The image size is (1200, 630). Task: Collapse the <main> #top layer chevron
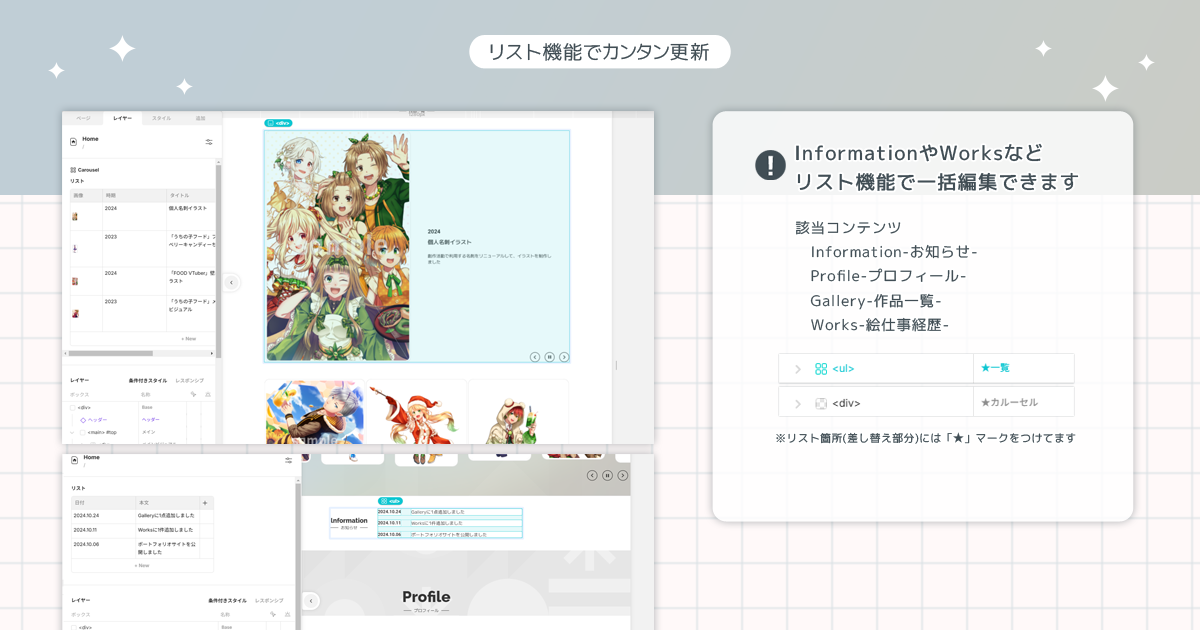74,432
